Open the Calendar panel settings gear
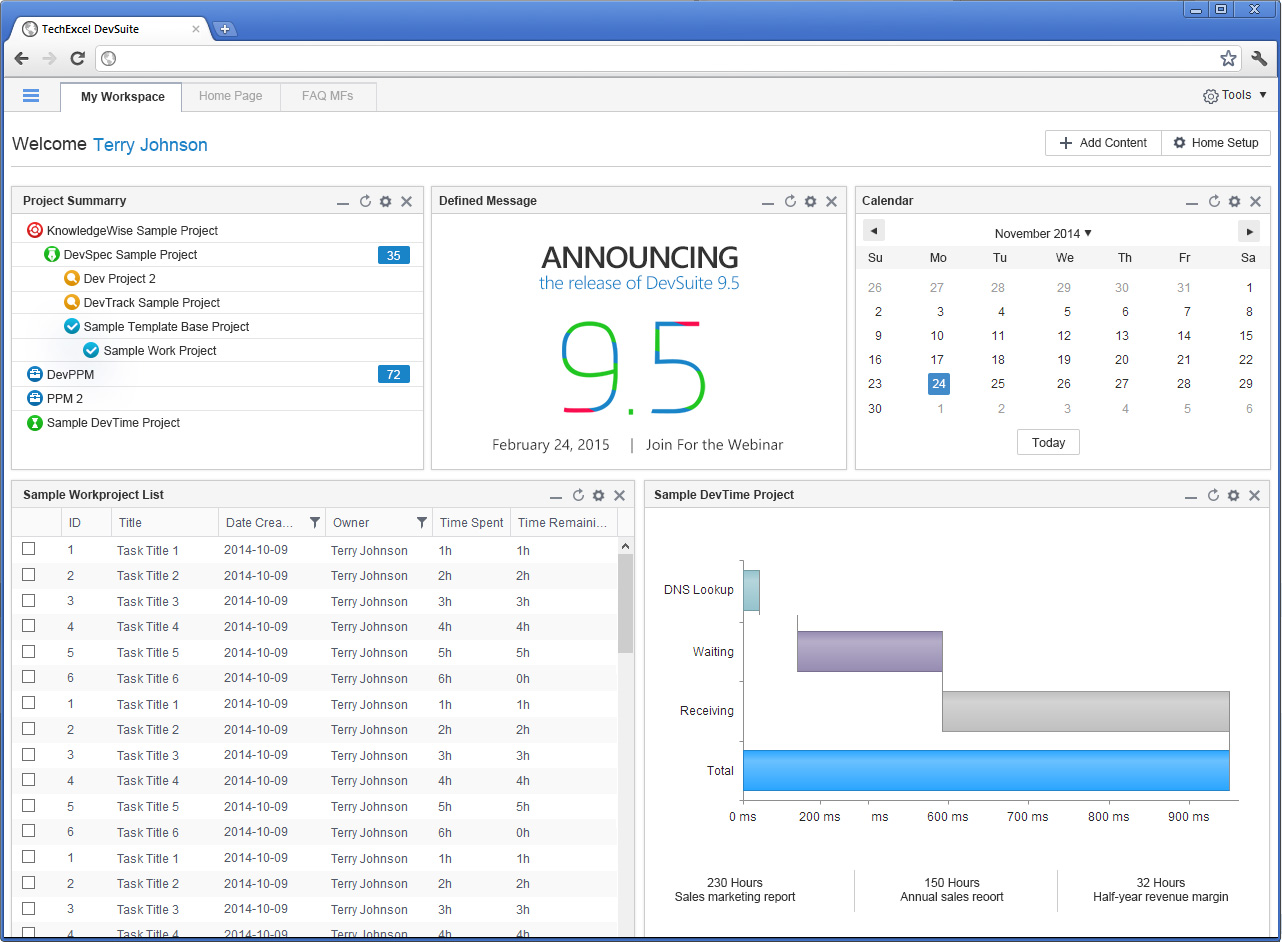 tap(1235, 201)
